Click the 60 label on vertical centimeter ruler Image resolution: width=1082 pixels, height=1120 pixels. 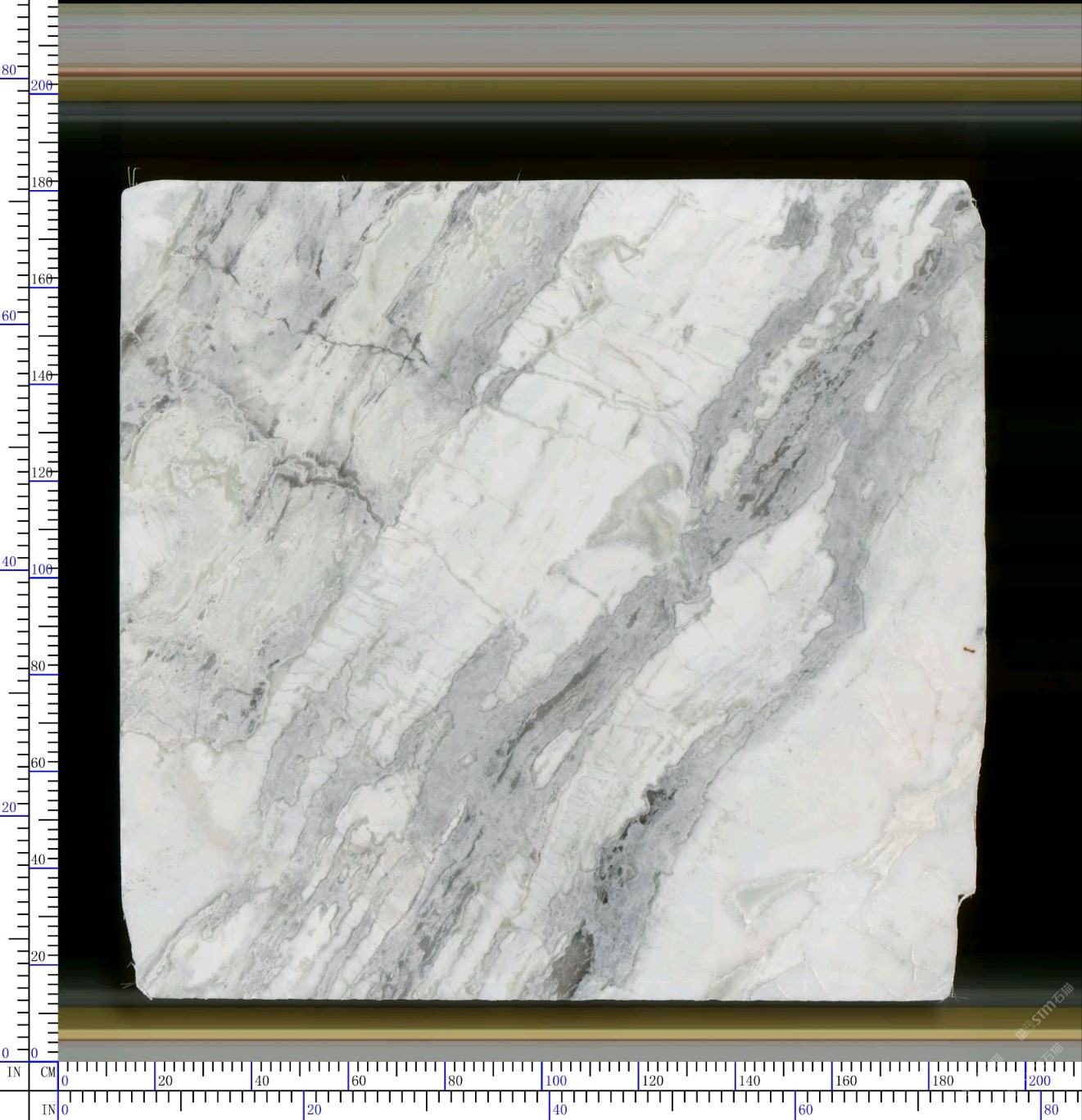pos(38,763)
